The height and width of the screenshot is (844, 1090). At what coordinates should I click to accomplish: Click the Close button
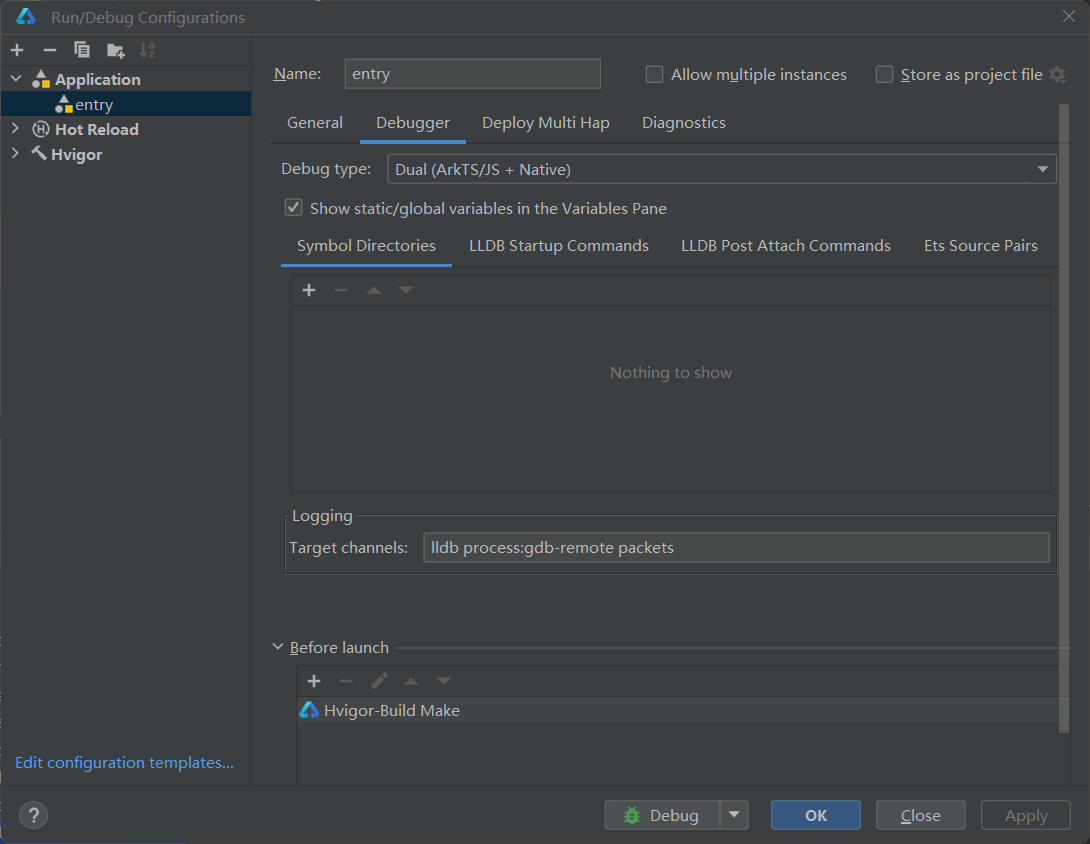920,815
